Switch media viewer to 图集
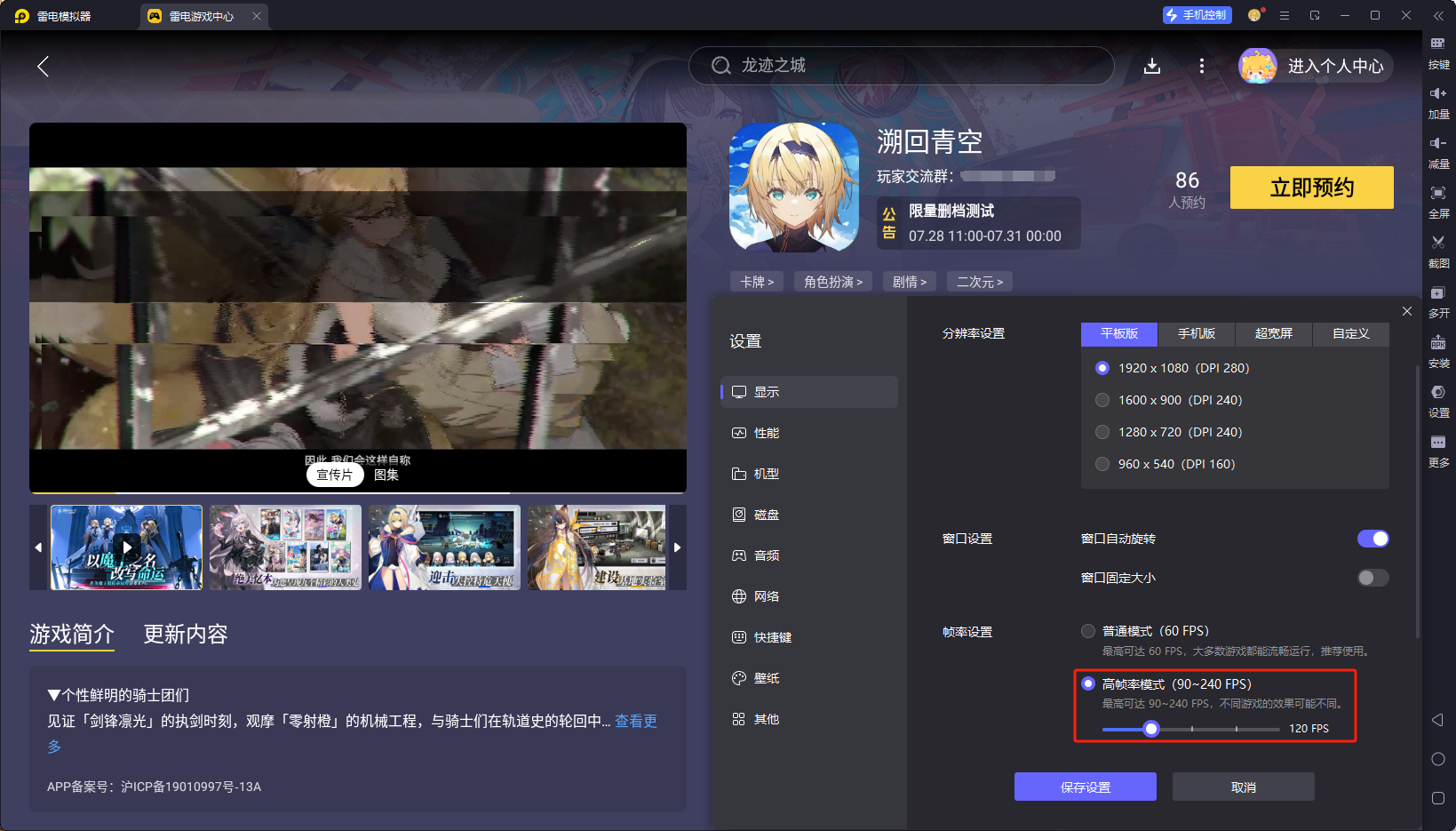1456x831 pixels. click(x=386, y=475)
